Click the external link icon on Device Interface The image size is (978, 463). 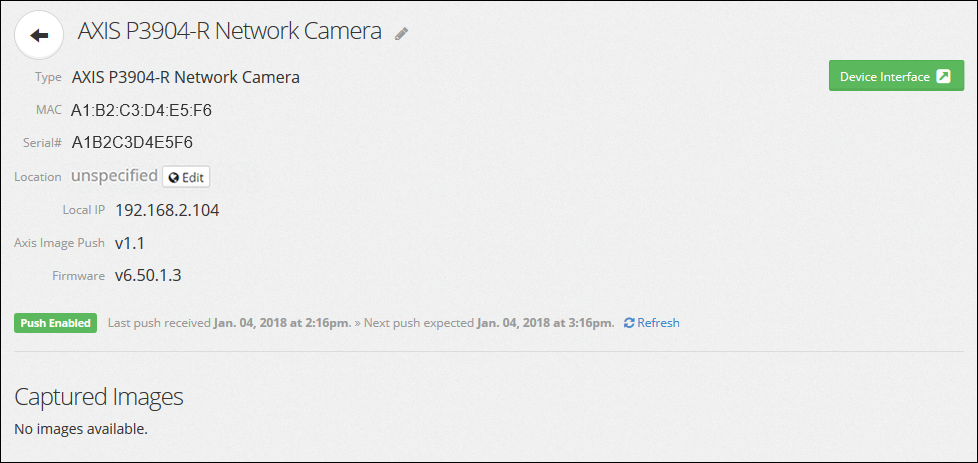pos(942,76)
